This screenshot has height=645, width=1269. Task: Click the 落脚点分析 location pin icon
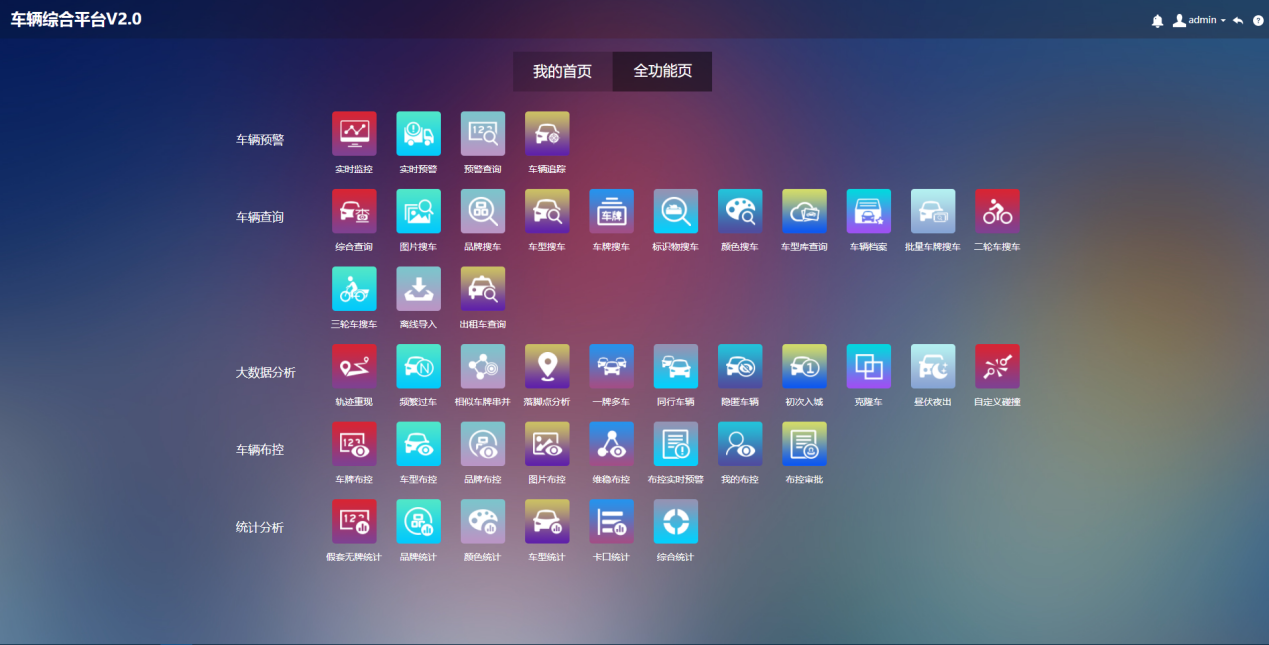click(547, 366)
